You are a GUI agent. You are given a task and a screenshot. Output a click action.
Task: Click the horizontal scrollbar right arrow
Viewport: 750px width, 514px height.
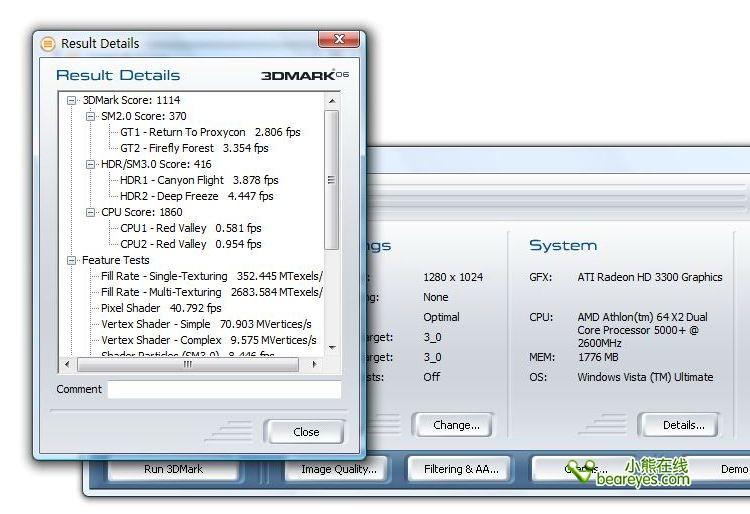[316, 365]
